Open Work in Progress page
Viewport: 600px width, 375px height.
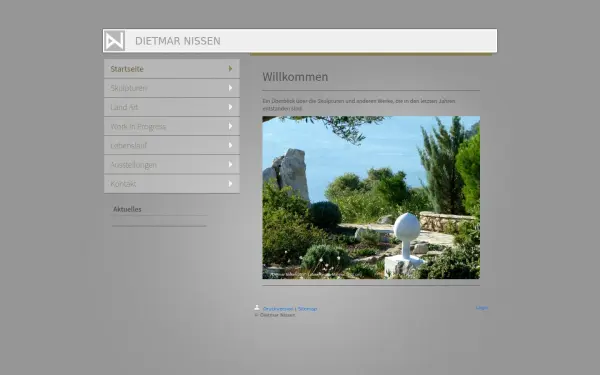[x=172, y=126]
